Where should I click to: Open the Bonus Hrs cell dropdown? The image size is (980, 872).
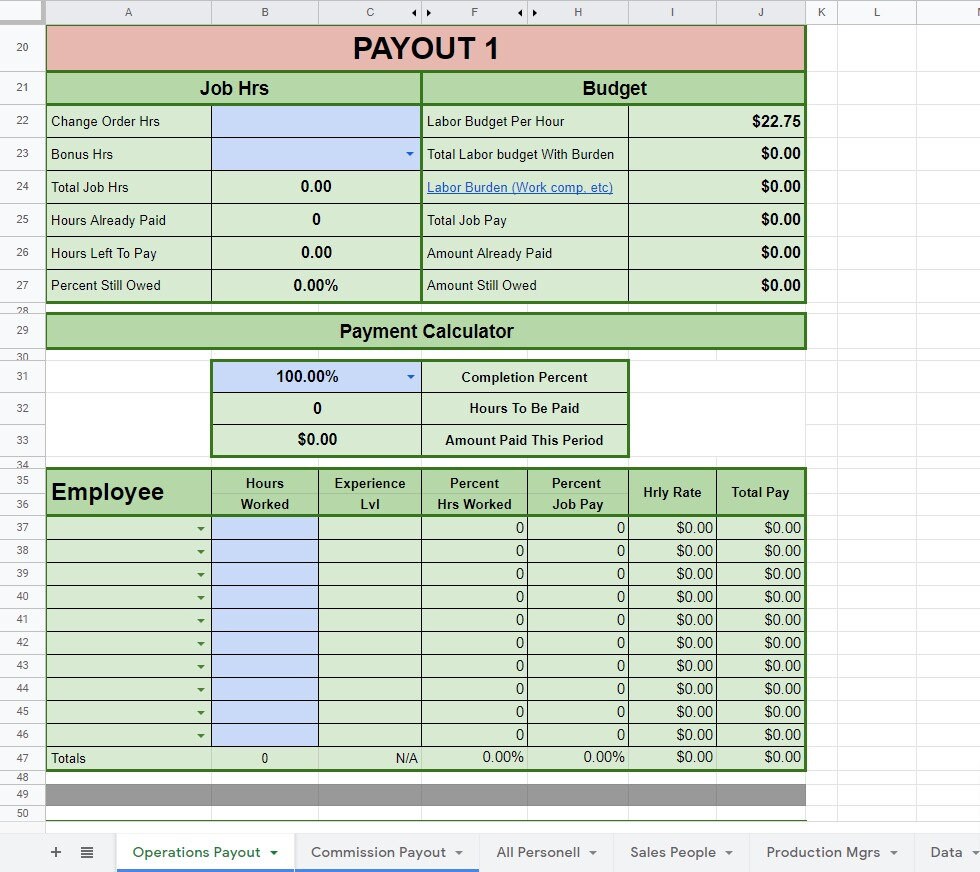pos(409,154)
